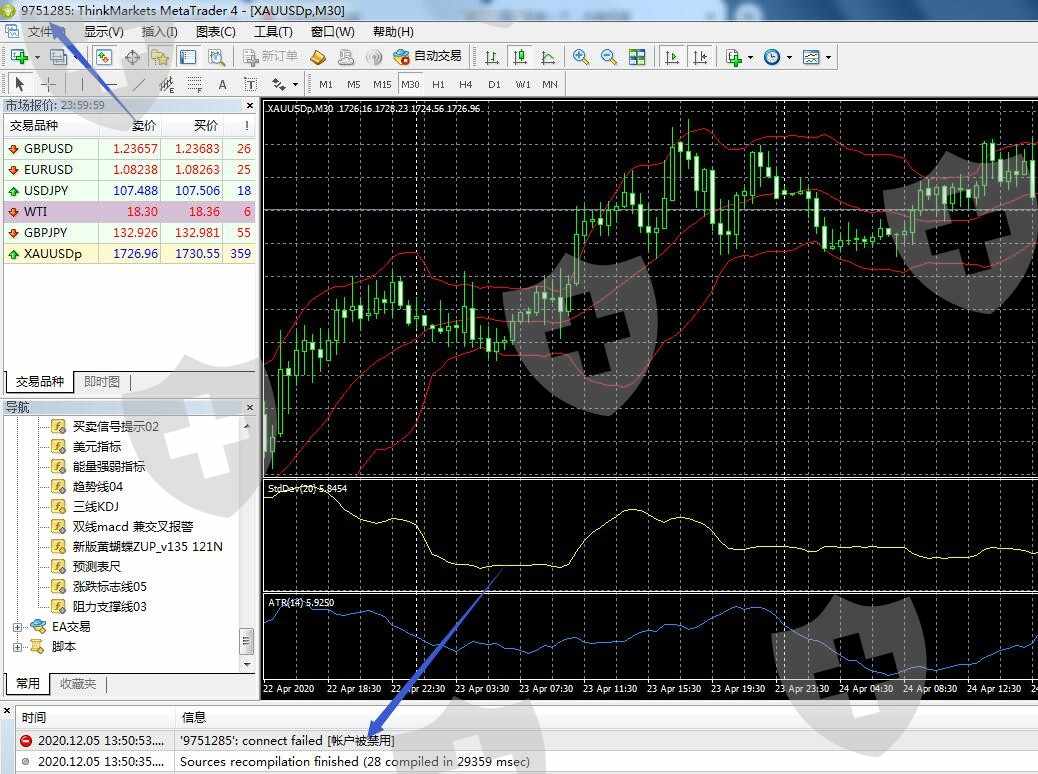Switch chart to bar chart style

pos(492,57)
